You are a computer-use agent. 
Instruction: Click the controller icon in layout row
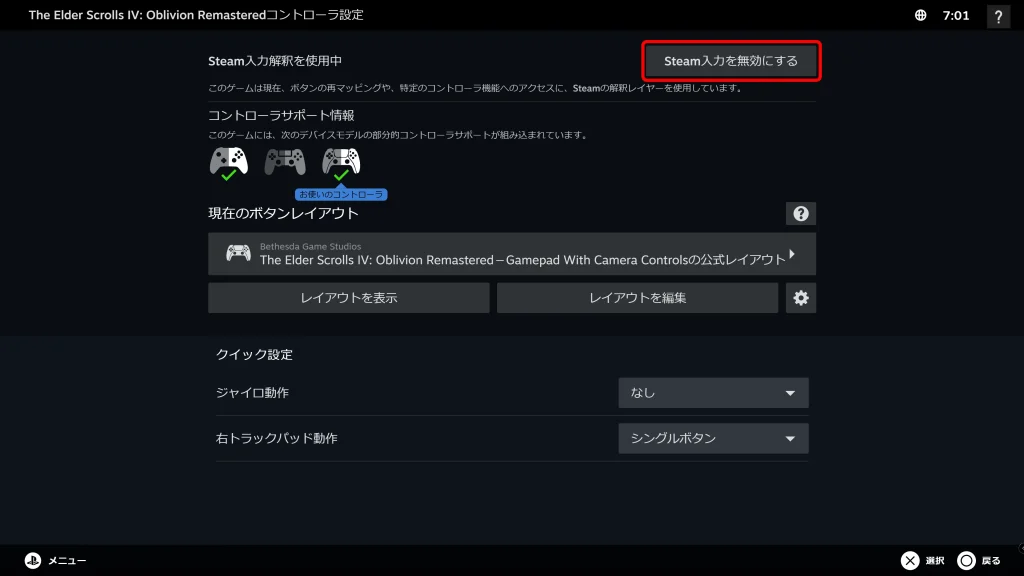(238, 253)
